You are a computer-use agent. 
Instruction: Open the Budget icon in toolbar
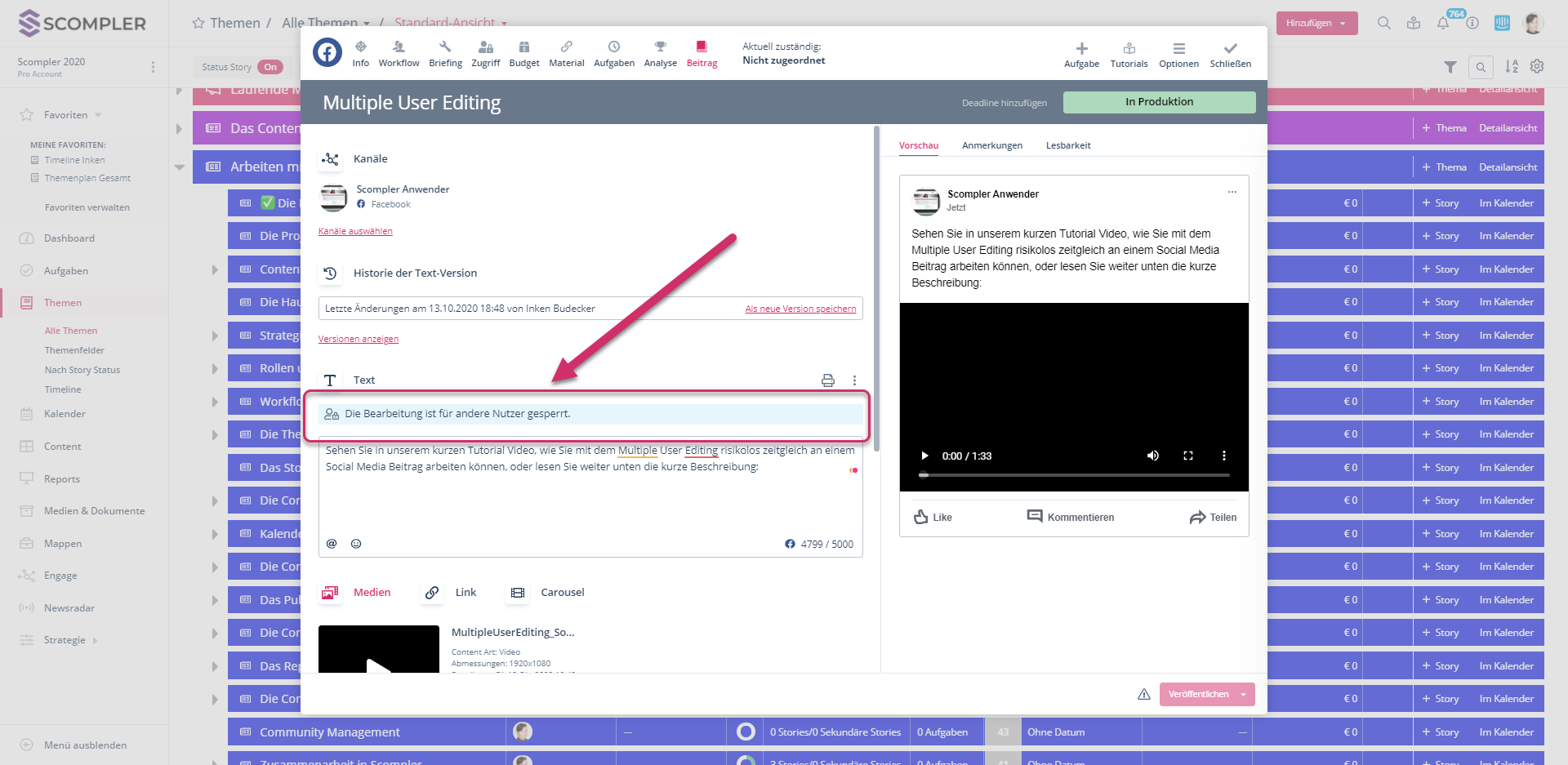click(524, 47)
